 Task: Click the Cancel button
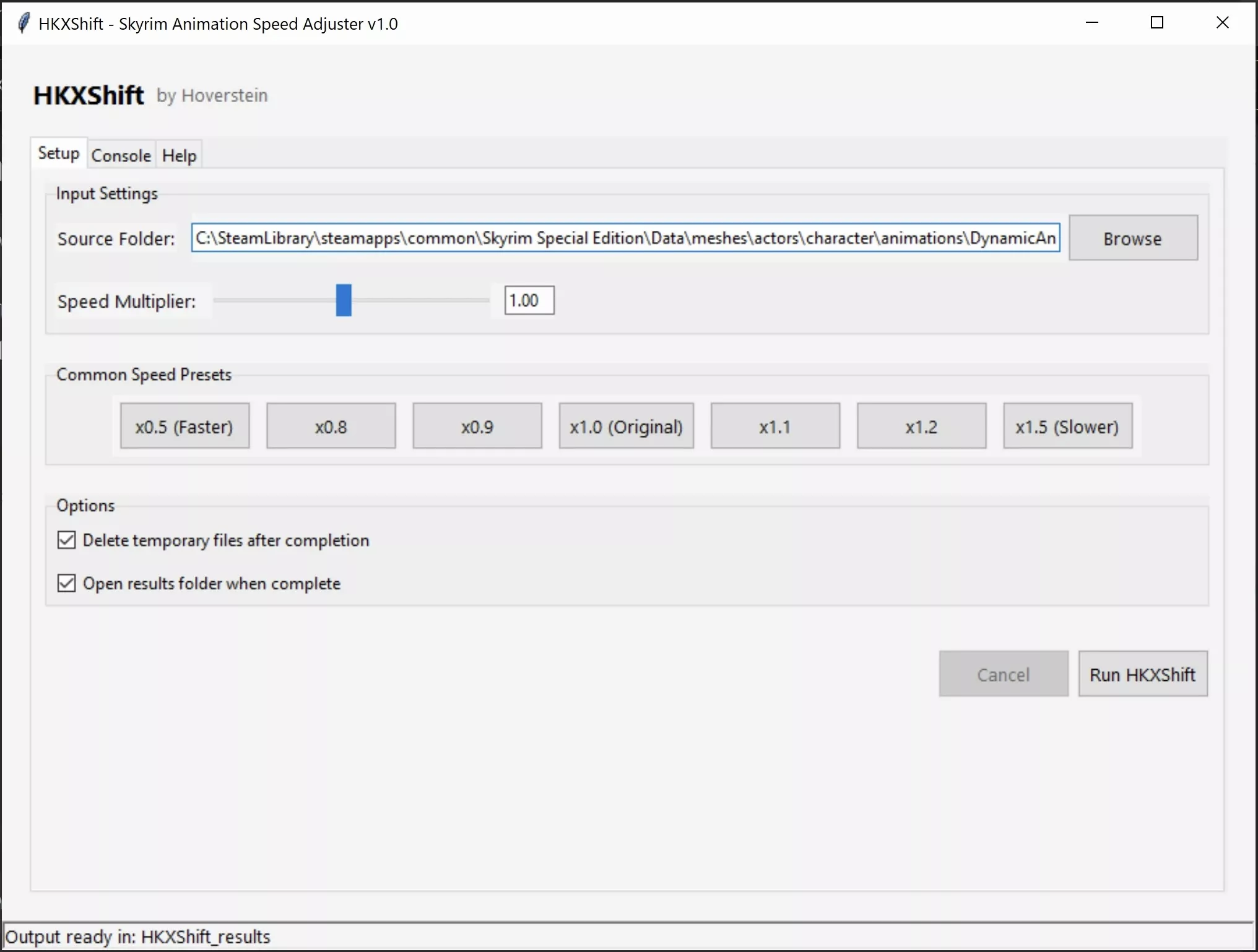[x=1004, y=673]
